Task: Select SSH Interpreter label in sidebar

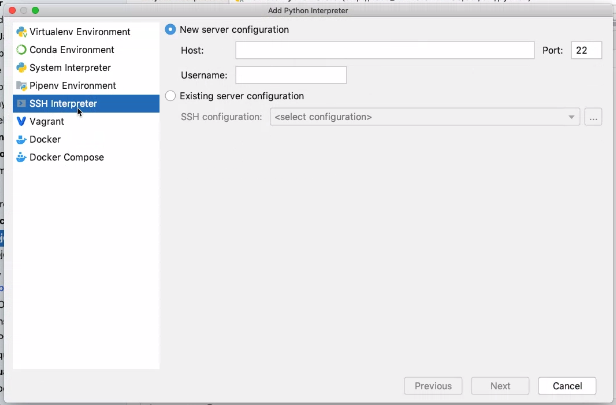Action: tap(63, 104)
